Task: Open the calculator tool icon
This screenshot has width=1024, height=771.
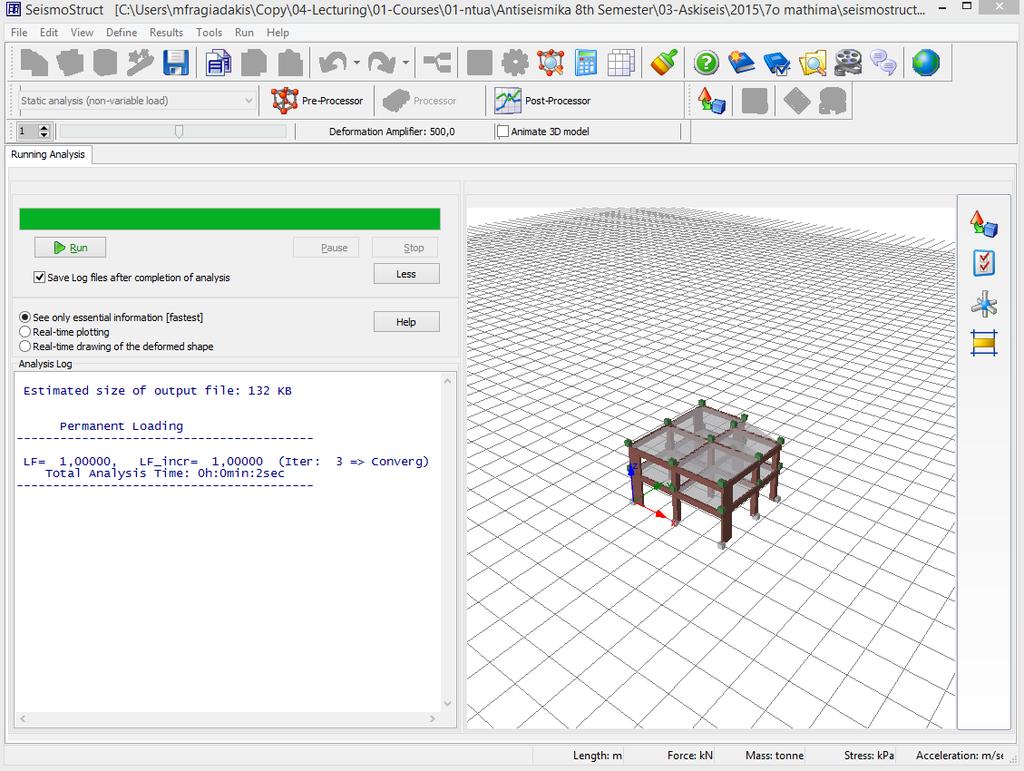Action: click(586, 63)
